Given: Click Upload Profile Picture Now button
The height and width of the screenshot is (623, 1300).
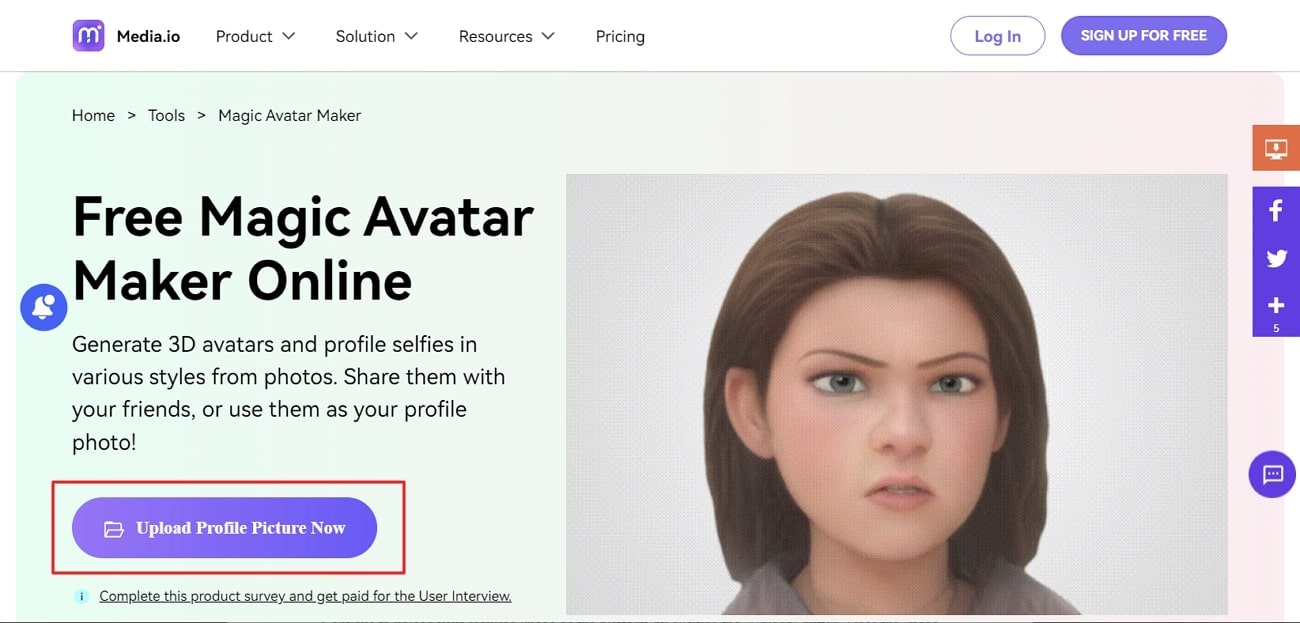Looking at the screenshot, I should coord(224,528).
